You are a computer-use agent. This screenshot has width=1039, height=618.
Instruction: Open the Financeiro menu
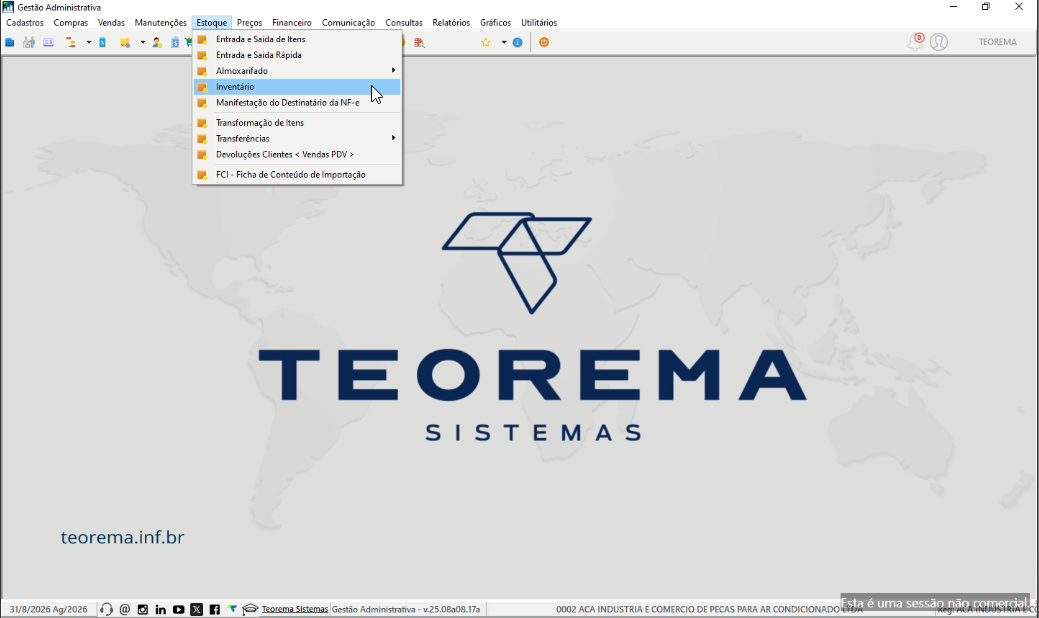click(292, 23)
